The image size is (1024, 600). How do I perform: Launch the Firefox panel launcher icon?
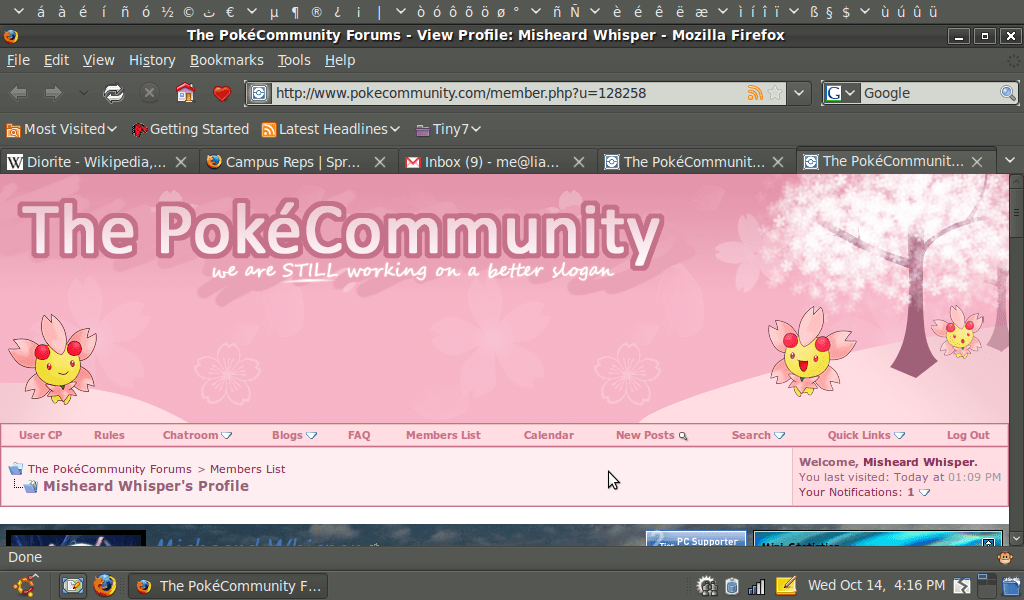point(104,586)
